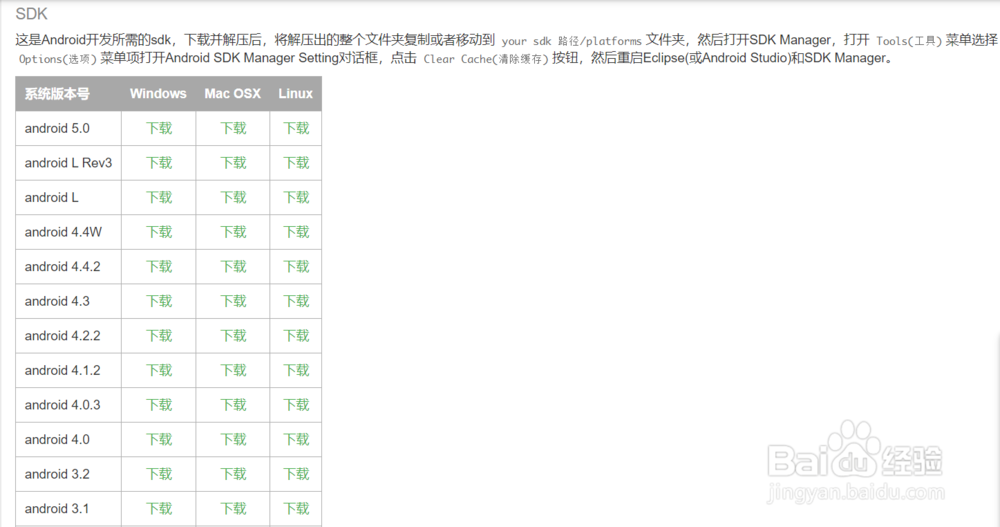Download android 5.0 SDK for Mac OSX

click(x=233, y=128)
